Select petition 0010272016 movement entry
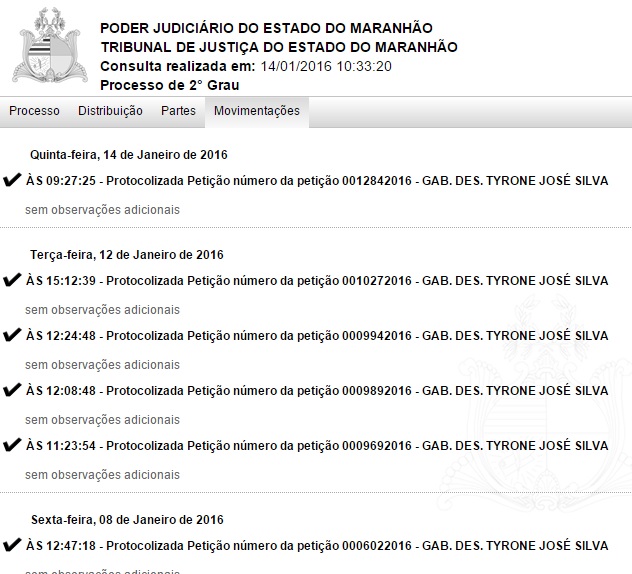This screenshot has height=574, width=632. (x=317, y=281)
